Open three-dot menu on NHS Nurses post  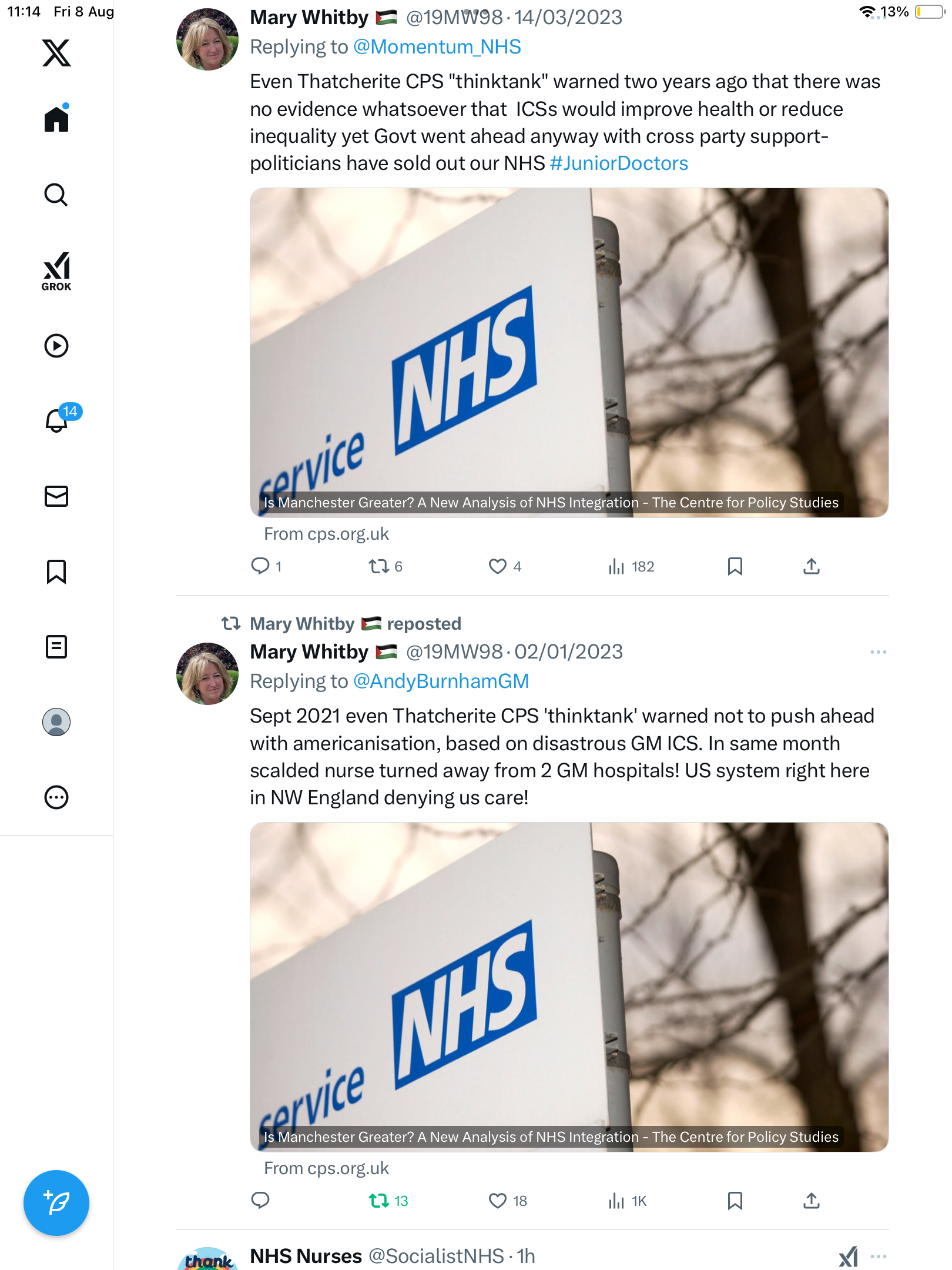(878, 1256)
